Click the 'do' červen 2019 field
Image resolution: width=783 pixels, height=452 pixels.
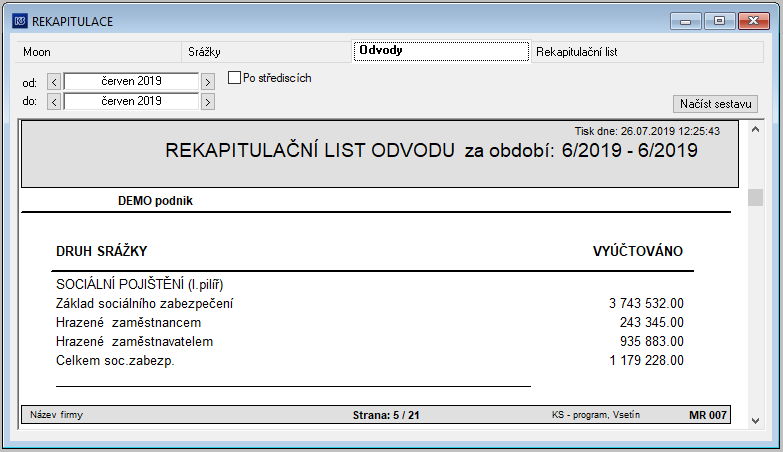coord(131,101)
